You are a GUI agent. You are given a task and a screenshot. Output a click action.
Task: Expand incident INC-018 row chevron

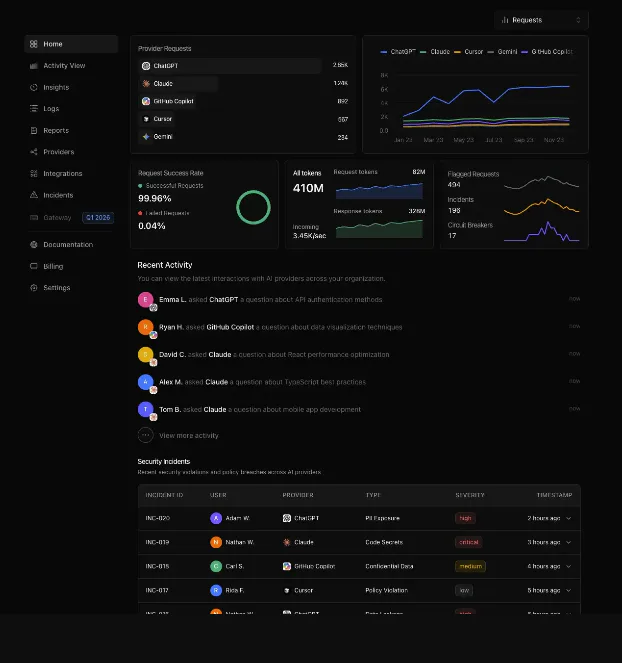(x=568, y=566)
